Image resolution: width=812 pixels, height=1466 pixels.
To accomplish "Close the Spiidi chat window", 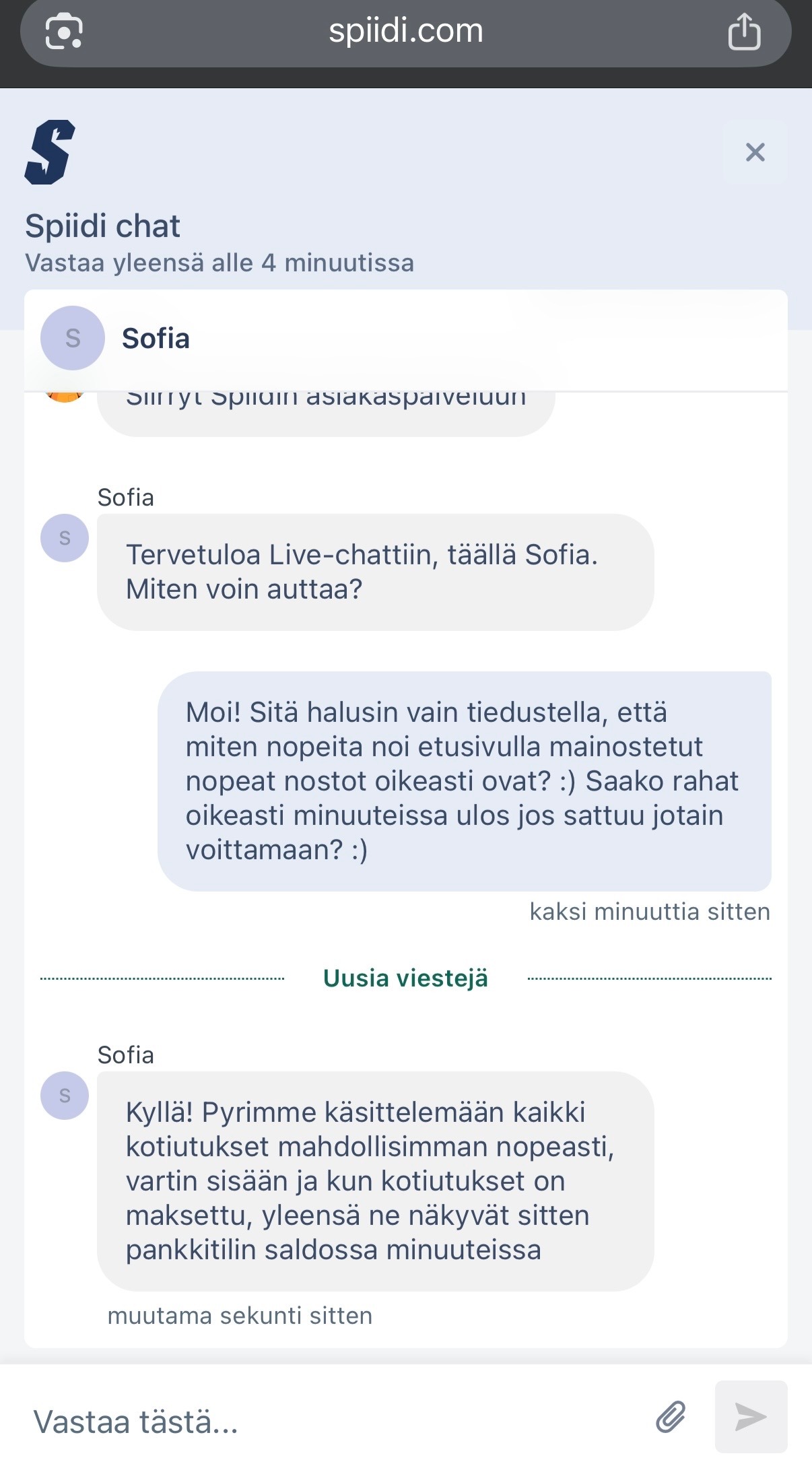I will click(757, 153).
